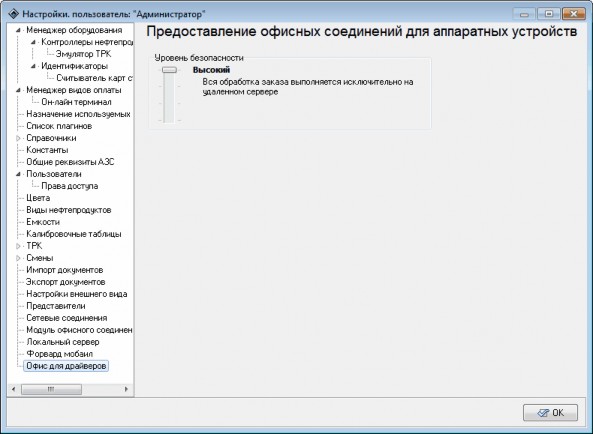The image size is (593, 434).
Task: Open the Локальный сервер settings page
Action: (x=63, y=342)
